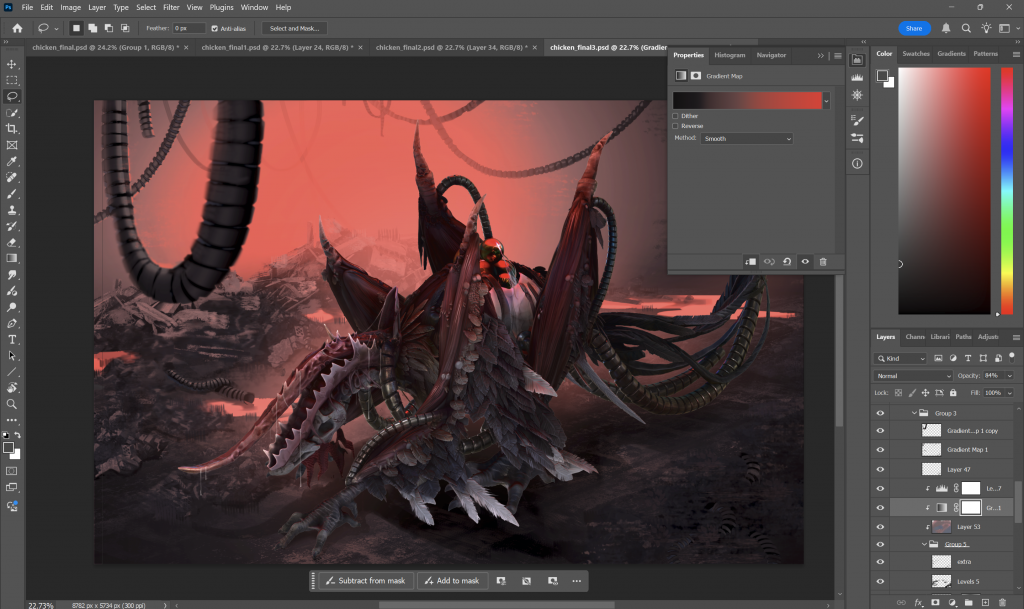
Task: Select the Path Selection tool
Action: [12, 356]
